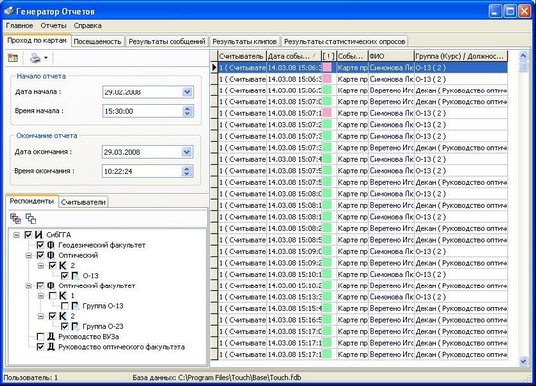Collapse course 1 under Оптический факультет
Screen dimensions: 536x386
pos(41,296)
